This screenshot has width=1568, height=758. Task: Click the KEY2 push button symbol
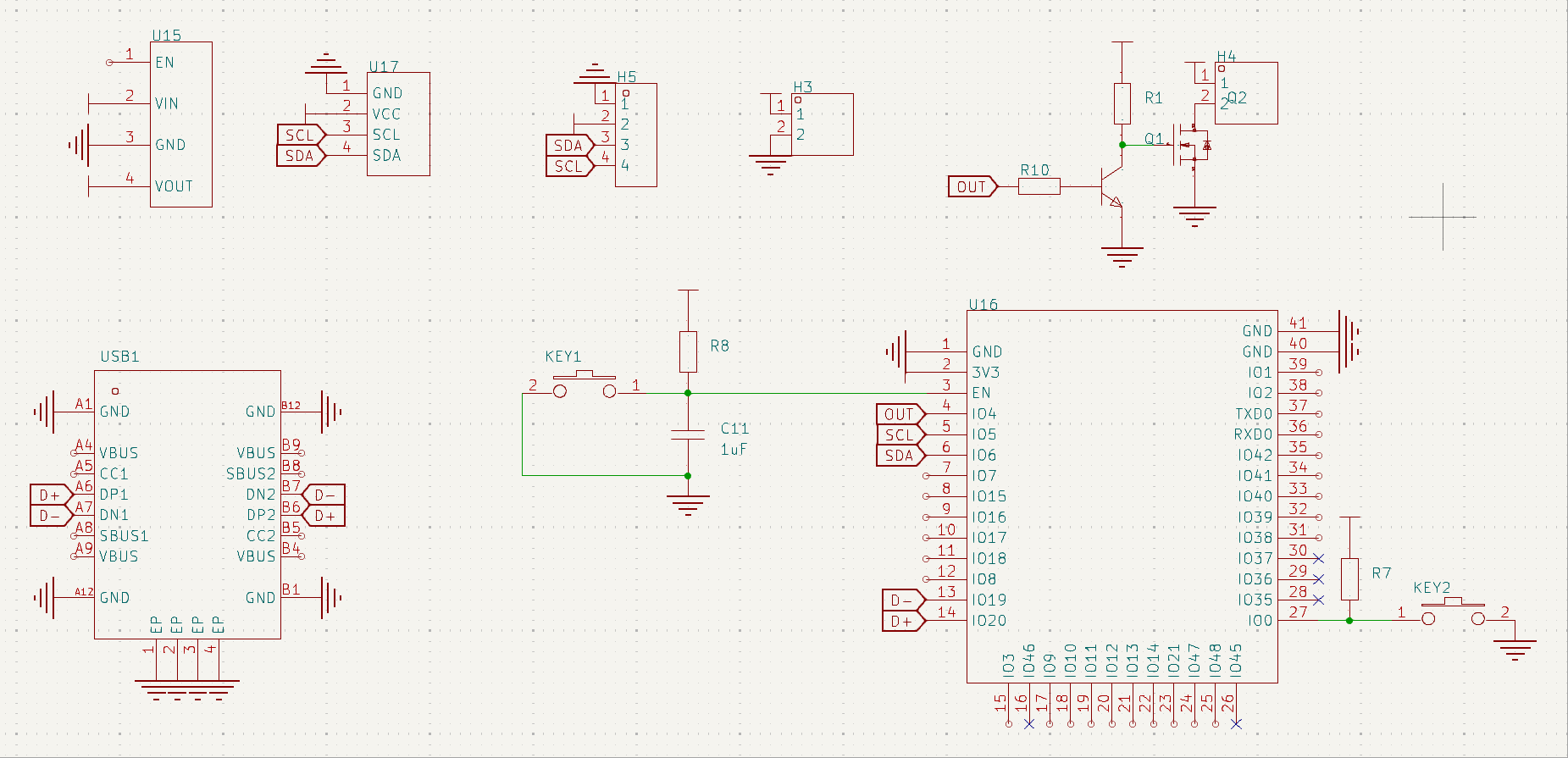(1453, 611)
